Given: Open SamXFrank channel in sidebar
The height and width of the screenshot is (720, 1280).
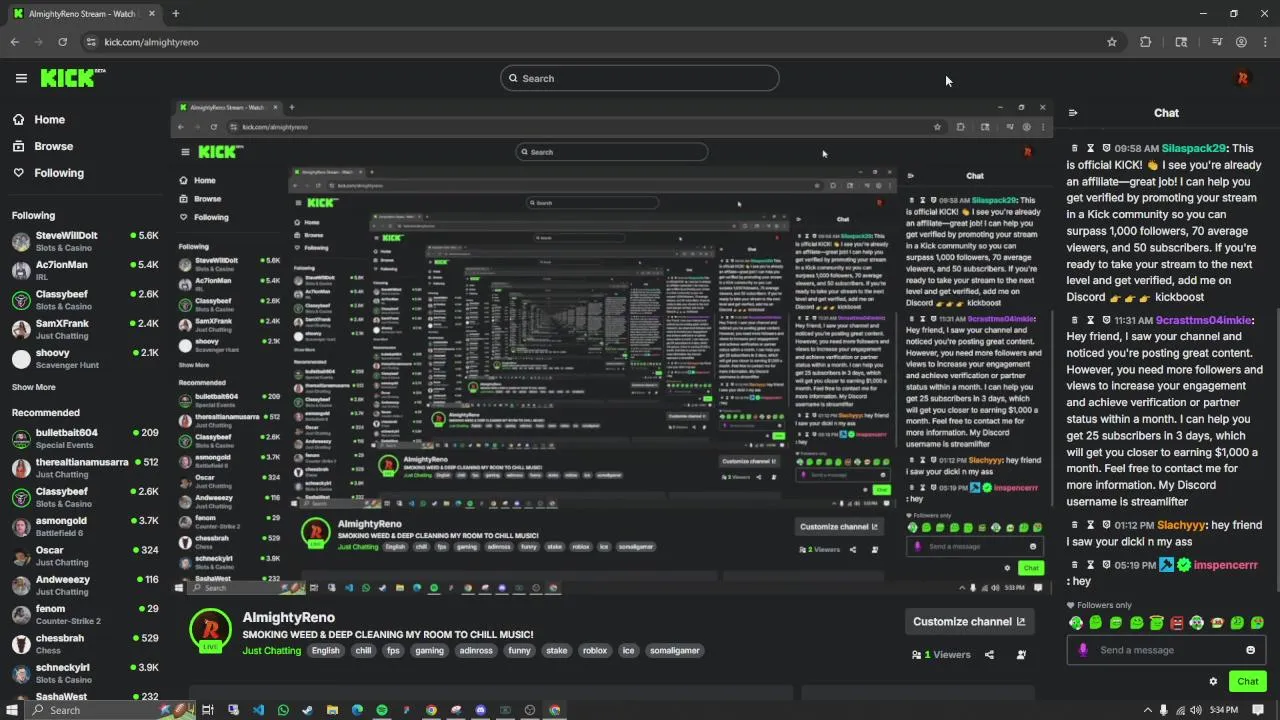Looking at the screenshot, I should (85, 329).
